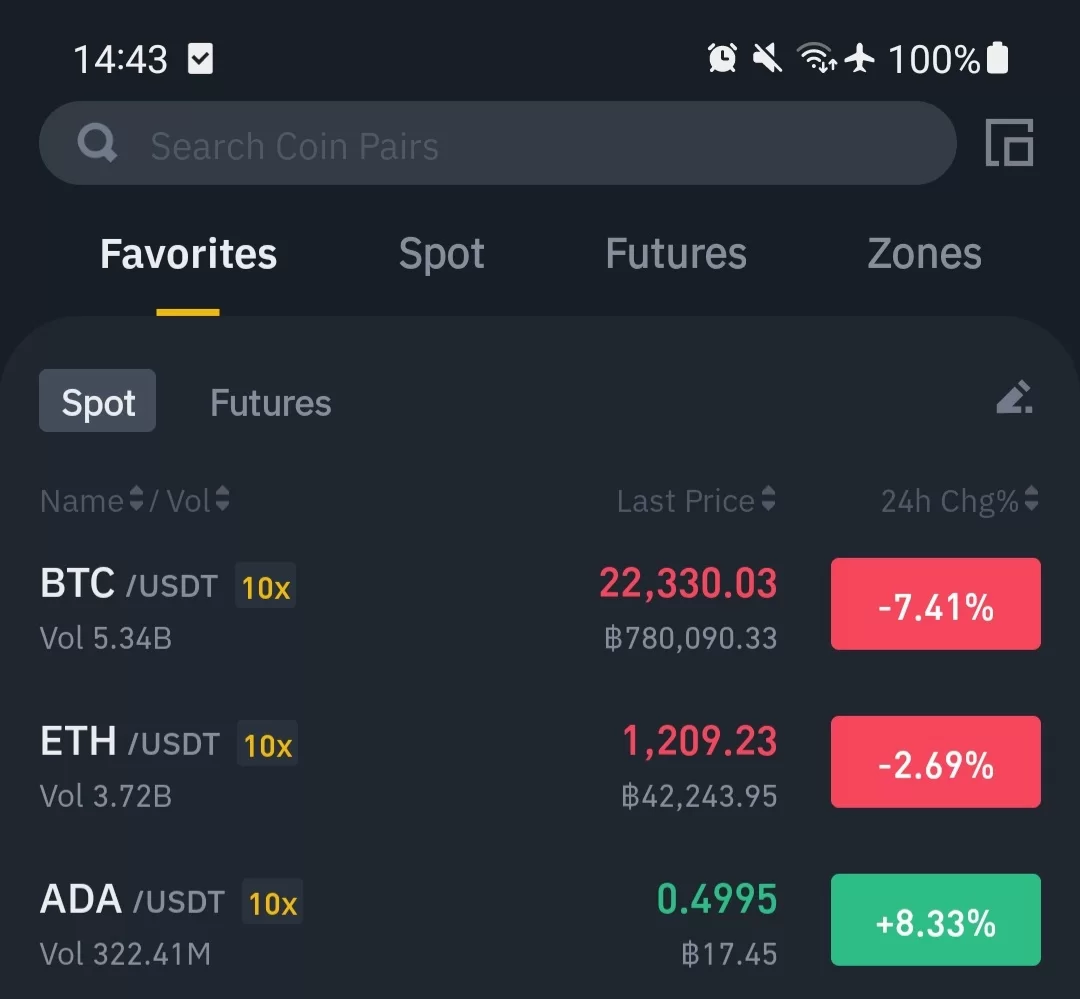Switch to the Zones tab

click(x=923, y=254)
